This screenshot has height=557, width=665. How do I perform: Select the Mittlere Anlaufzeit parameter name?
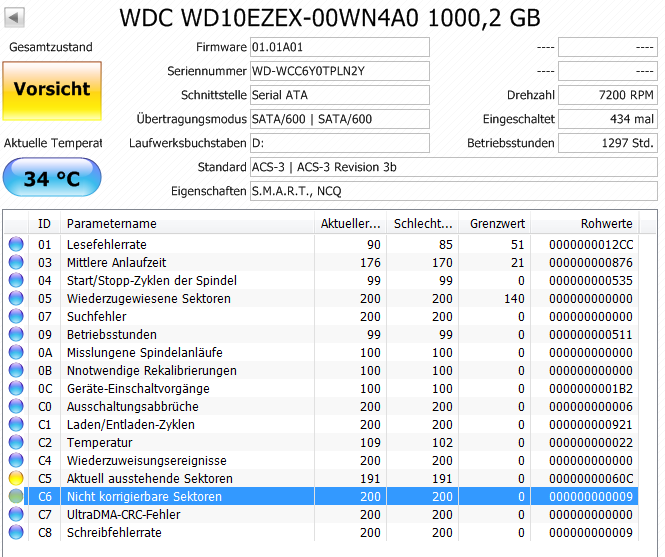tap(116, 263)
